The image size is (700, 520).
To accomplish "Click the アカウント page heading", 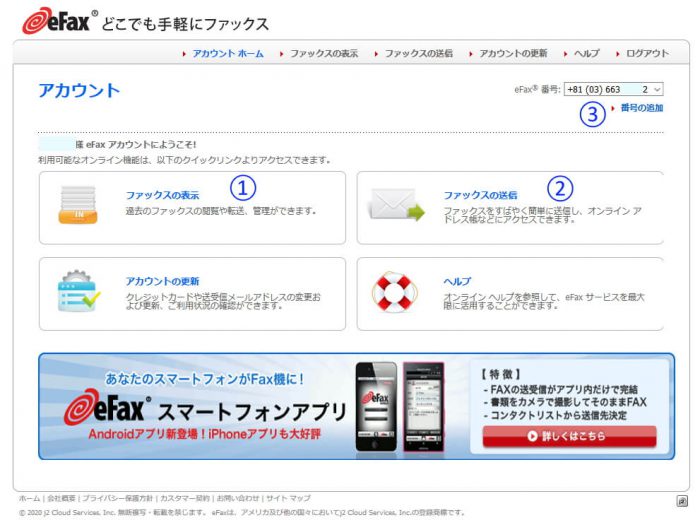I will click(x=79, y=91).
